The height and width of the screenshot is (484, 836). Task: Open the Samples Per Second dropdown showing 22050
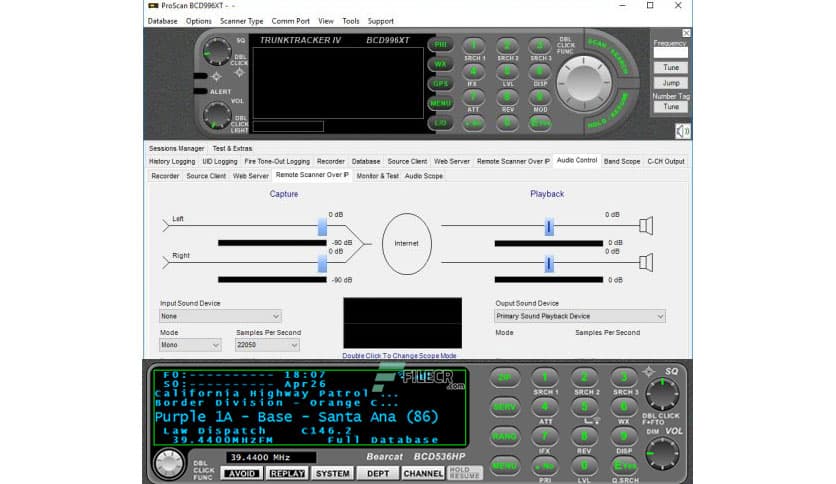[x=267, y=345]
